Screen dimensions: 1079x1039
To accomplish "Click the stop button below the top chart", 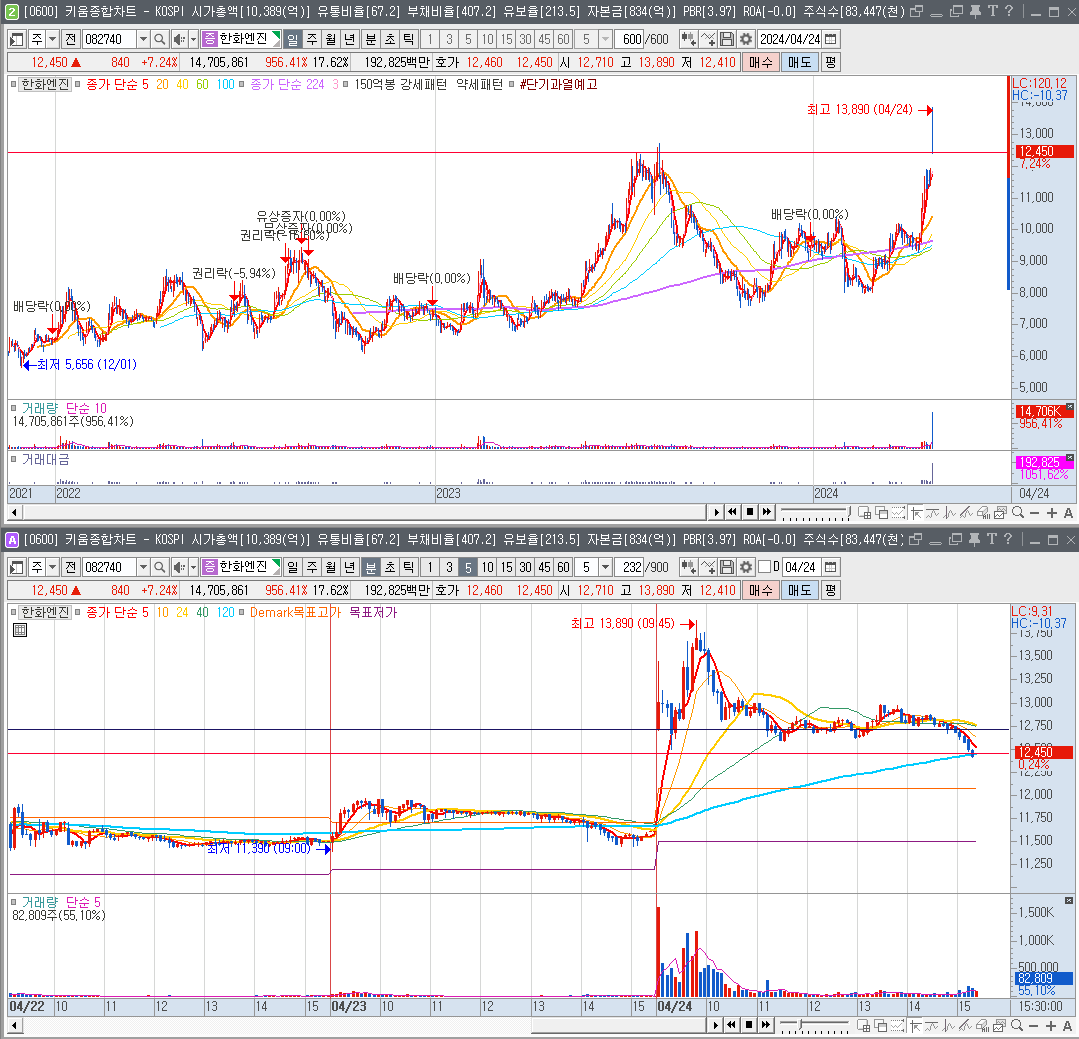I will [x=749, y=512].
